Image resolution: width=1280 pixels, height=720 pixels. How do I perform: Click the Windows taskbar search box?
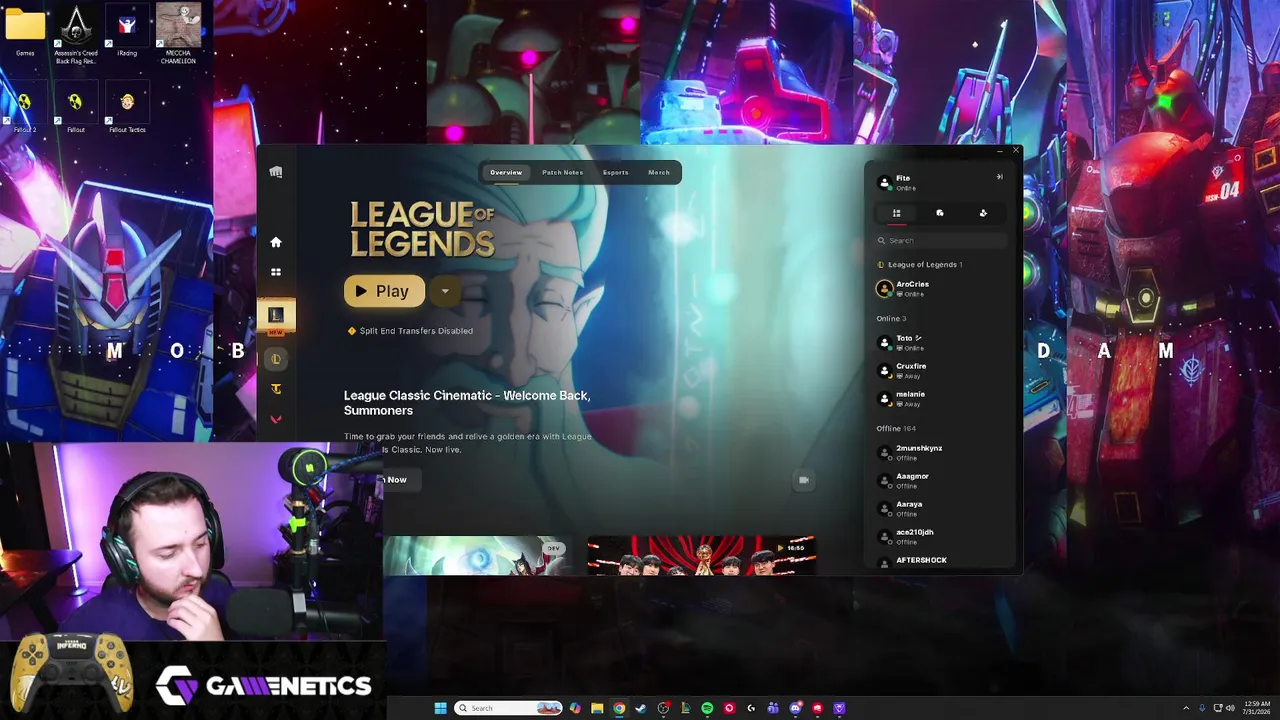coord(509,708)
